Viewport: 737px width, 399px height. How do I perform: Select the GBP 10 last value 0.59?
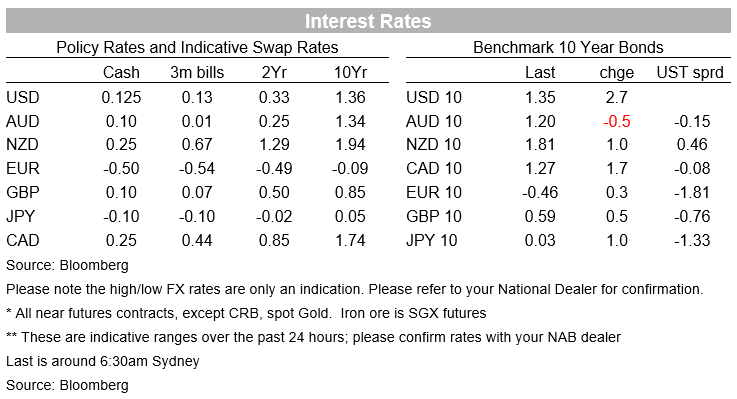(x=540, y=216)
